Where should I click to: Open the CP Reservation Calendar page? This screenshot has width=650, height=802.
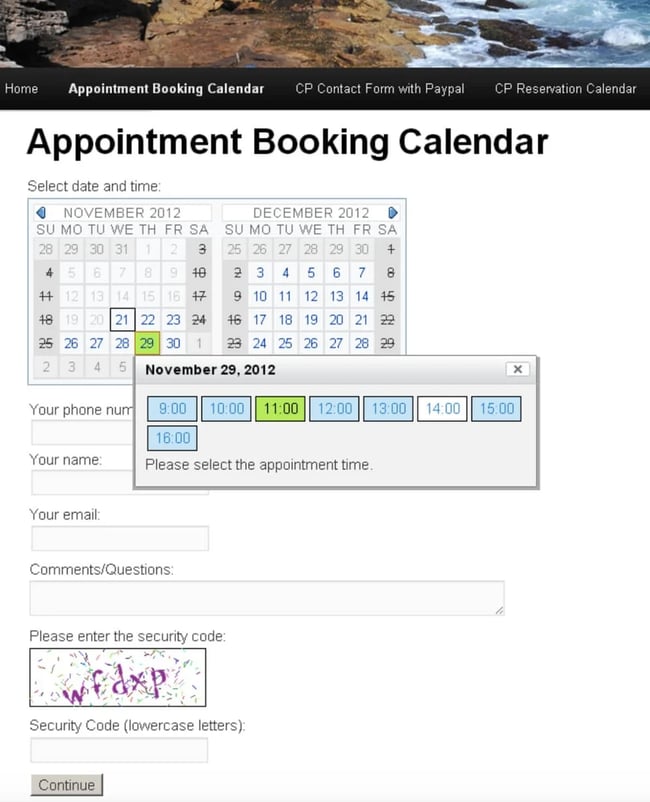coord(565,89)
